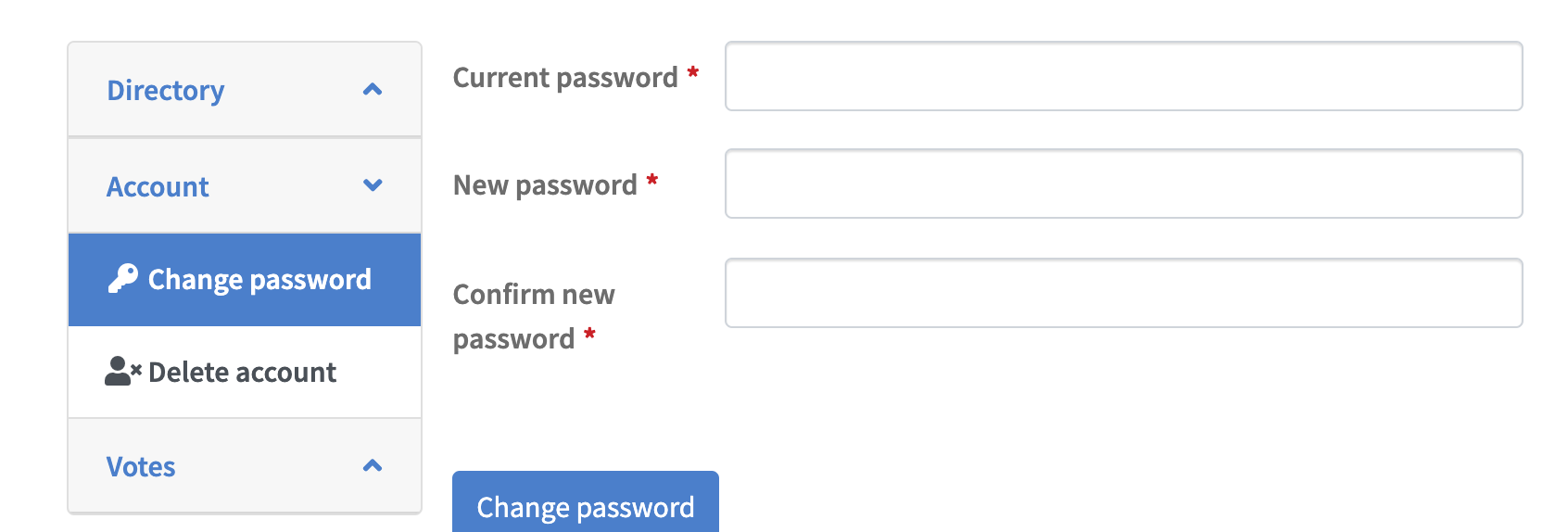Screen dimensions: 1568x532
Task: Click the red asterisk after Confirm new password
Action: (589, 335)
